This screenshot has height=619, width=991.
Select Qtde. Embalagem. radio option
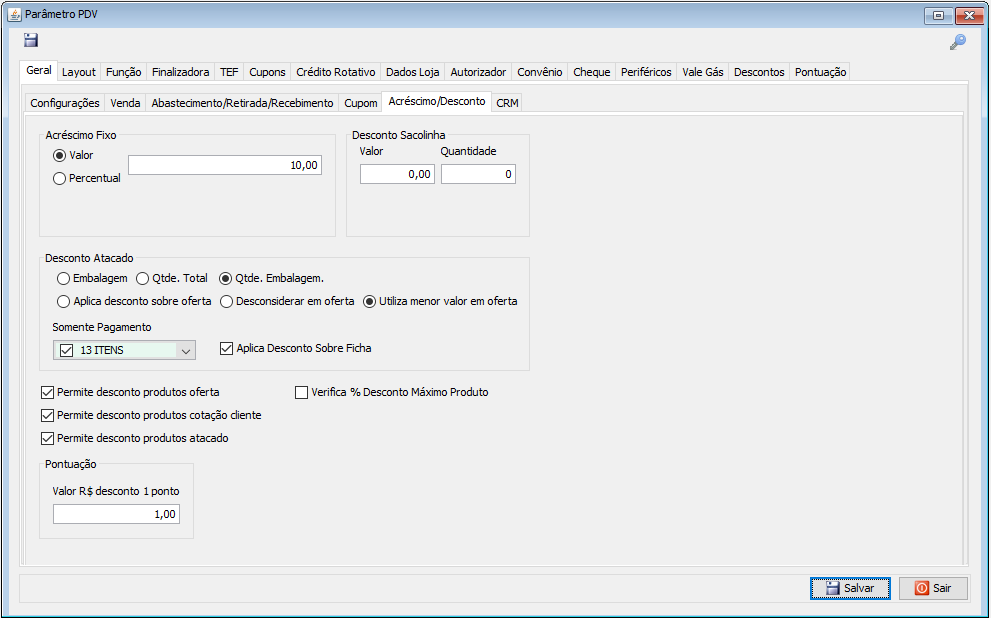pos(226,279)
